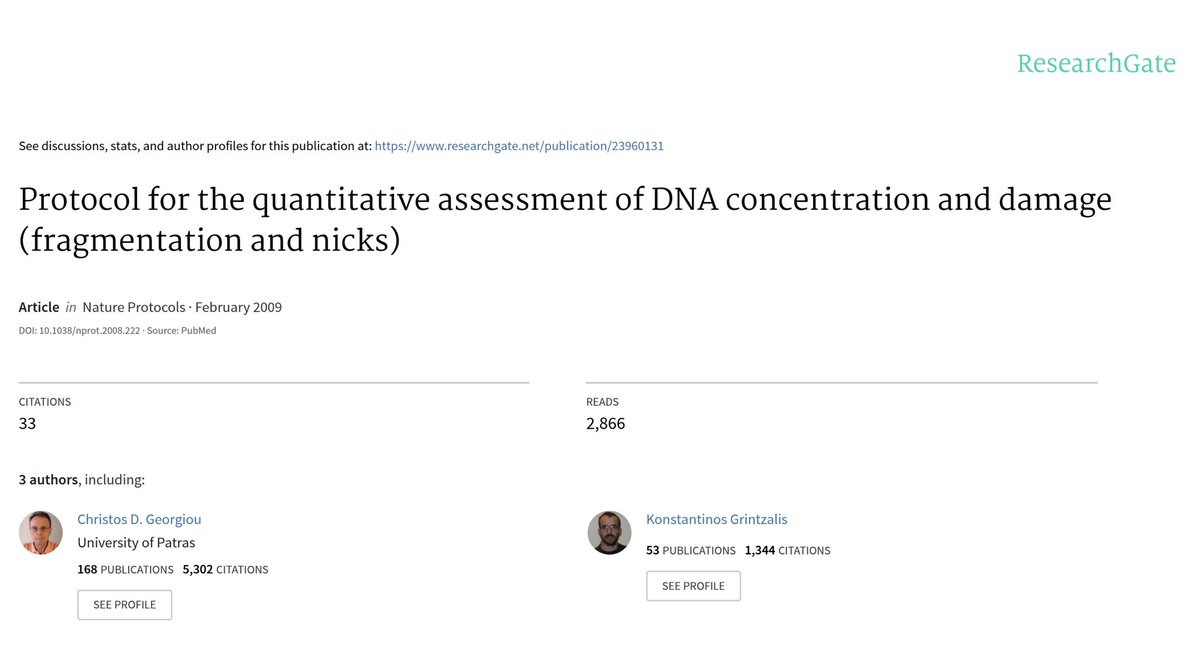Click the ResearchGate logo
This screenshot has width=1199, height=664.
(x=1096, y=64)
